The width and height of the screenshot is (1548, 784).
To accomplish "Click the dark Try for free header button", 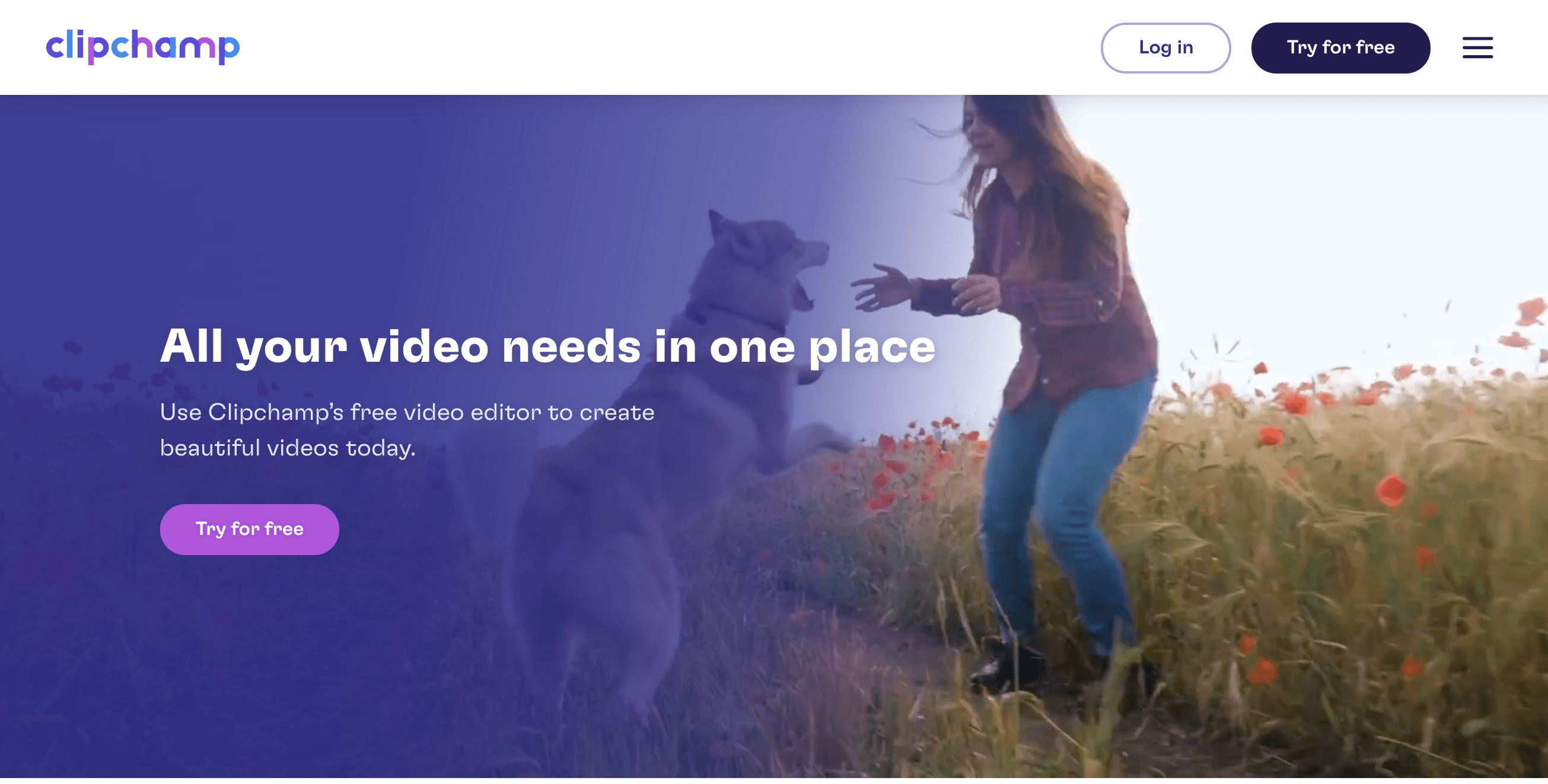I will coord(1340,47).
